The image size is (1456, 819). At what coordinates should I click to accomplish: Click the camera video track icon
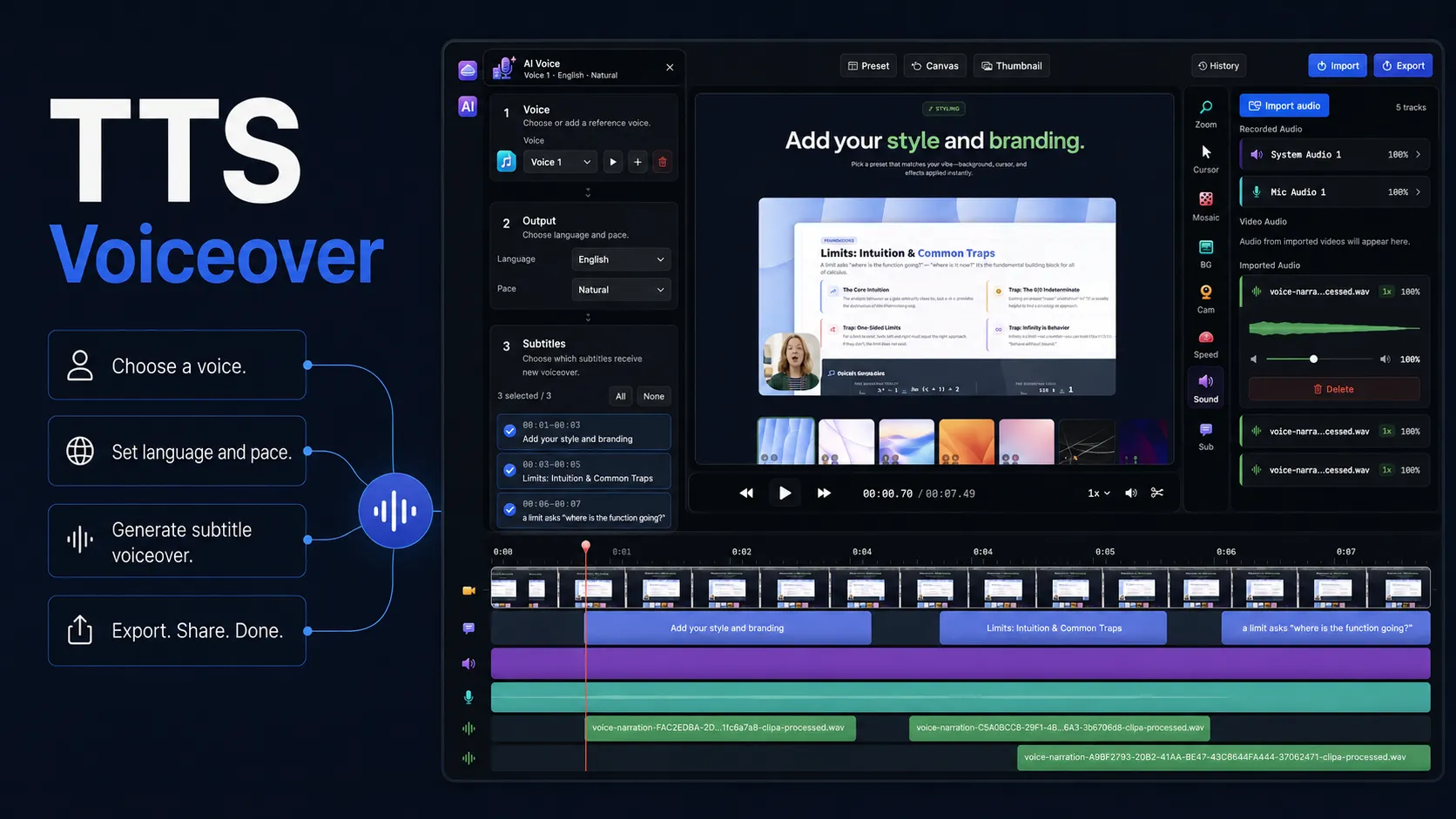[468, 590]
